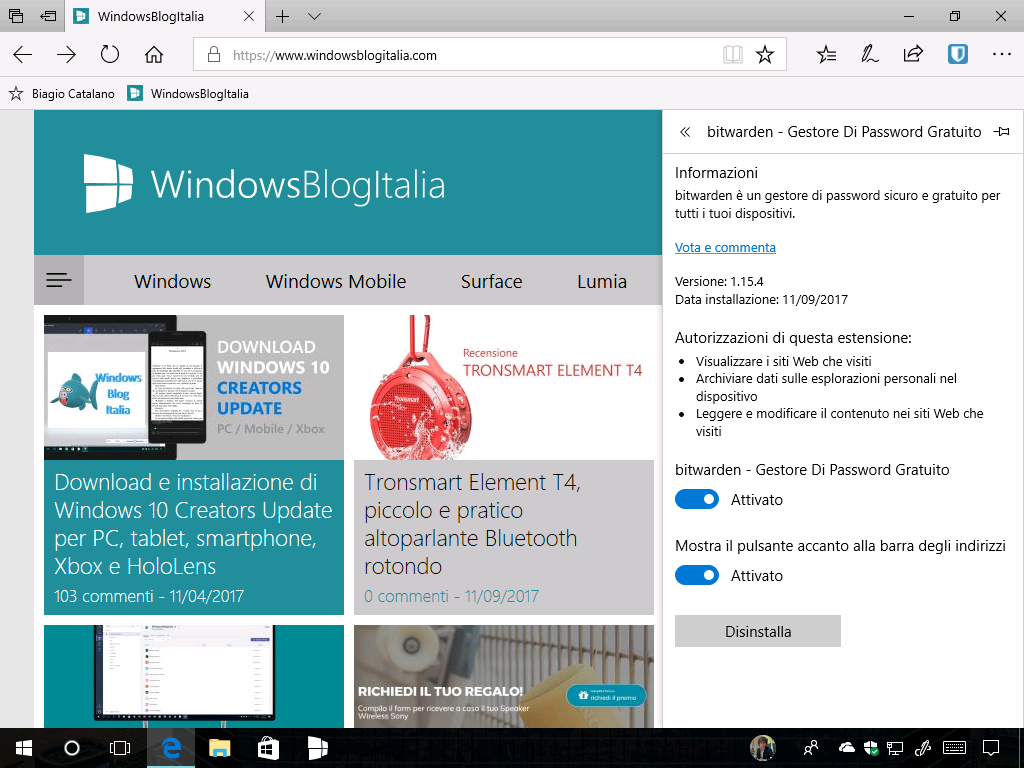Open Windows Defender shield tray icon
The height and width of the screenshot is (768, 1024).
point(871,748)
